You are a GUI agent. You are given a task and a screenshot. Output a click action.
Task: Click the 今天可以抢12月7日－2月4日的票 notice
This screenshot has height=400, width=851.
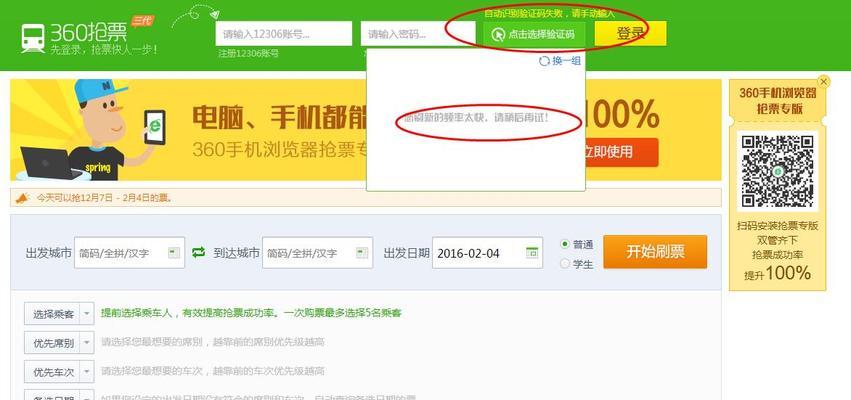(105, 198)
